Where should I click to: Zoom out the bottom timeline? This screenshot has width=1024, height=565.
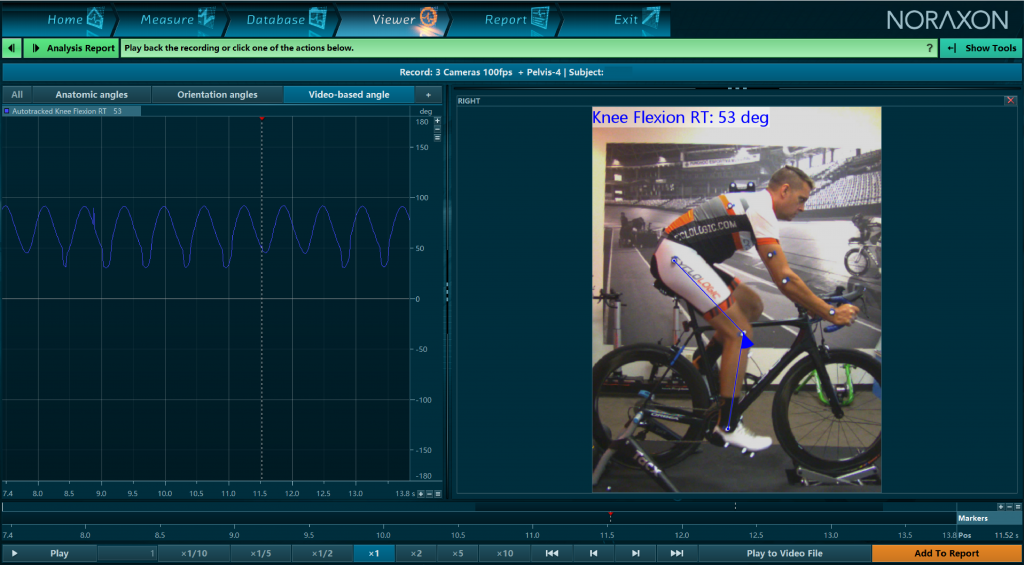click(x=1009, y=506)
